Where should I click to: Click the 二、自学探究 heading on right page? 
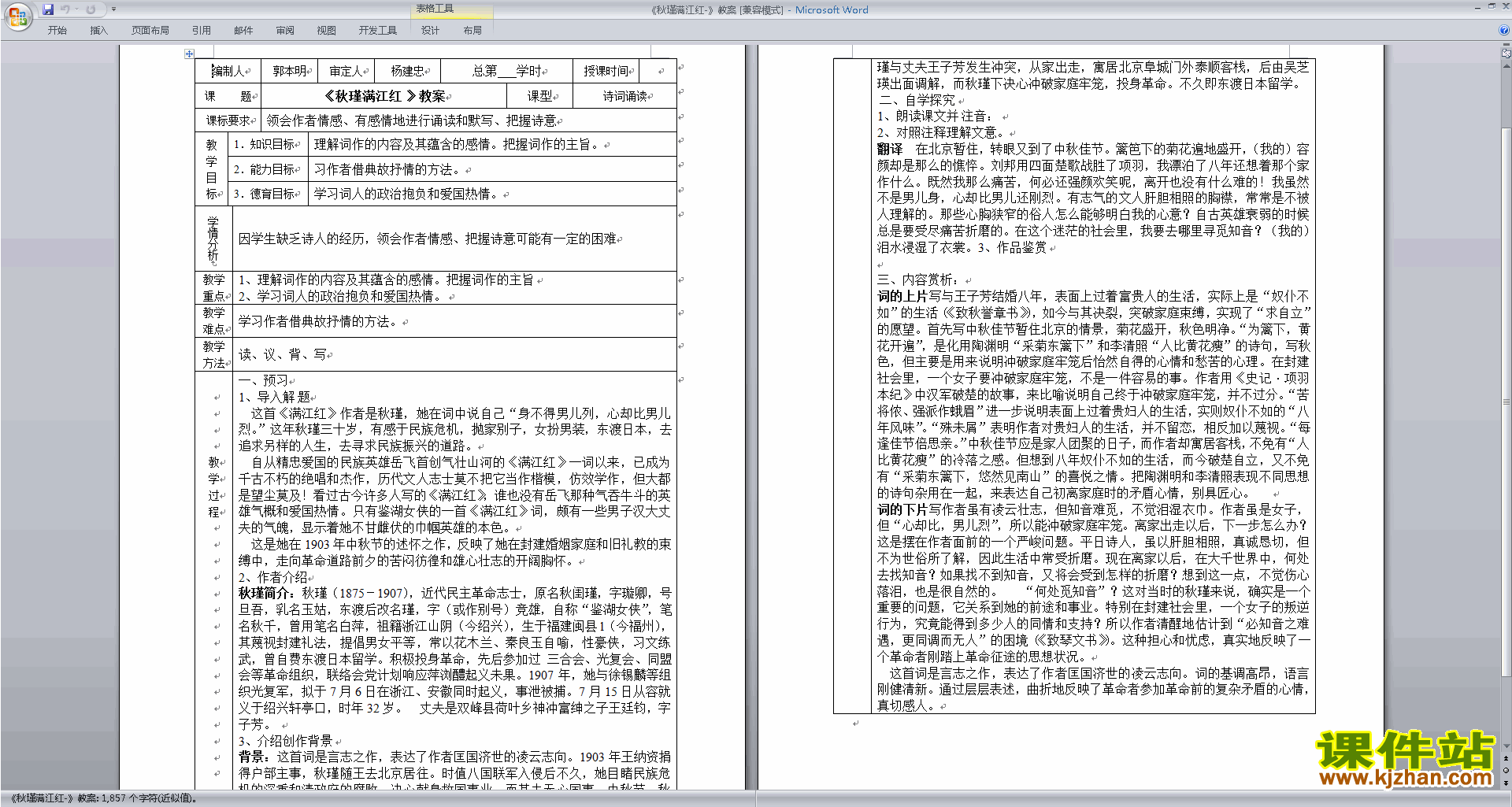(917, 100)
